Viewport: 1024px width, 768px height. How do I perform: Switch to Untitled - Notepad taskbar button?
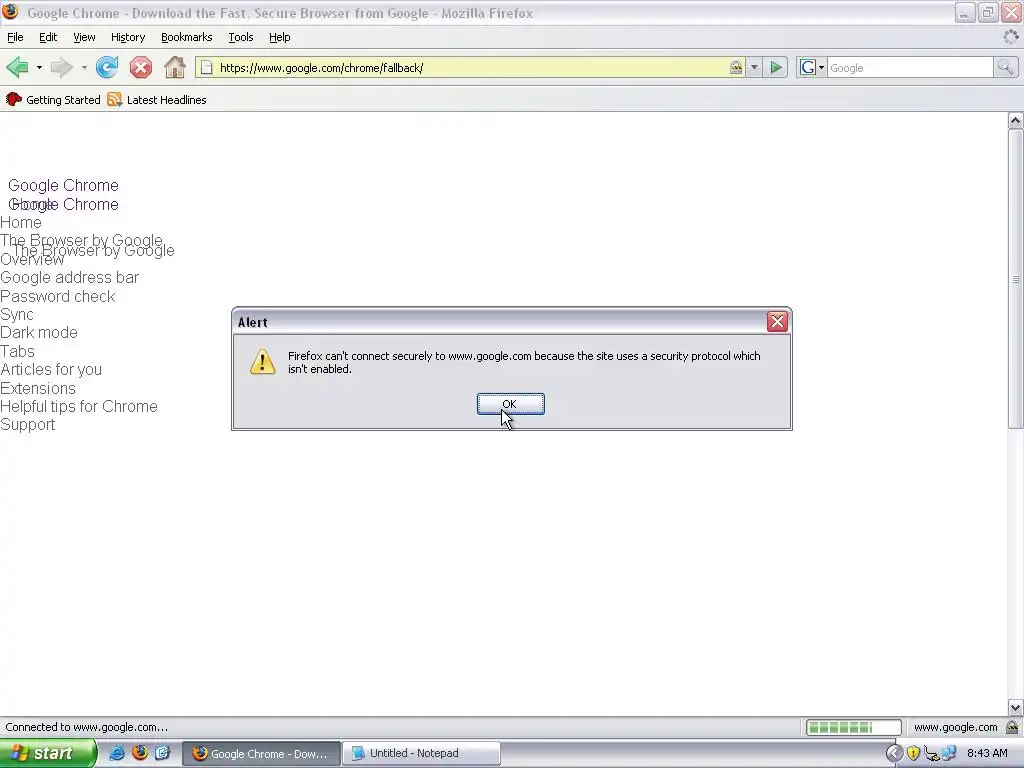tap(421, 753)
